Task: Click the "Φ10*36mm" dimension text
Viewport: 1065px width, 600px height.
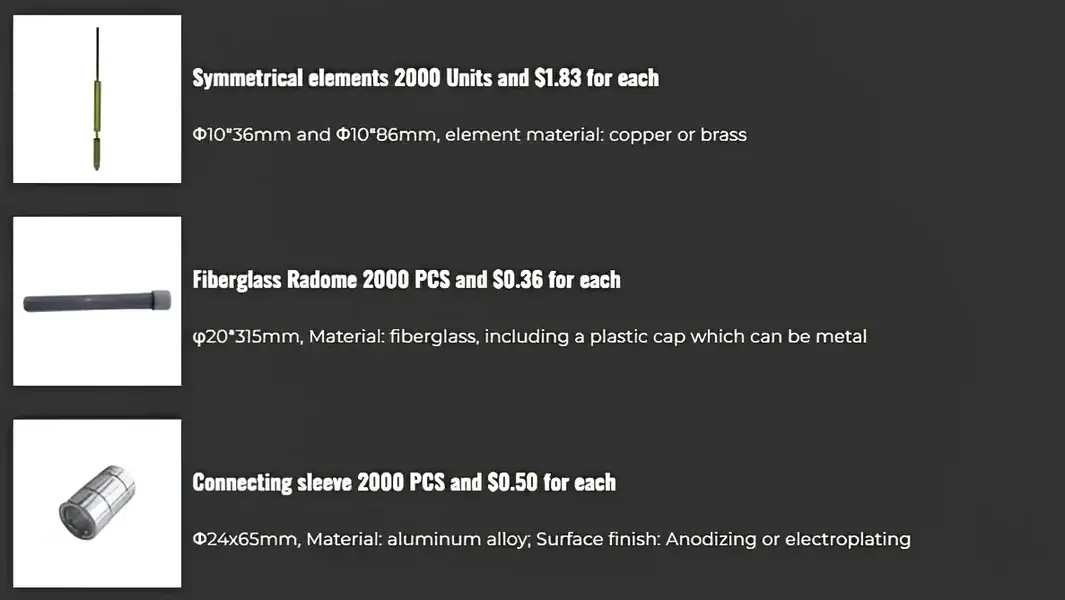Action: pos(241,134)
